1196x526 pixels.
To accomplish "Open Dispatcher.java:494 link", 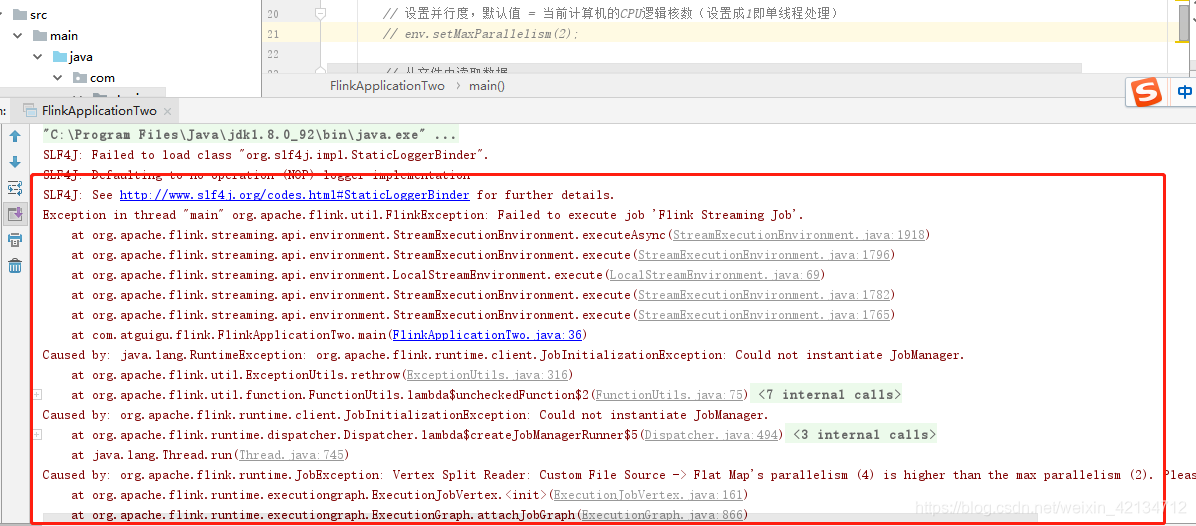I will pos(711,435).
